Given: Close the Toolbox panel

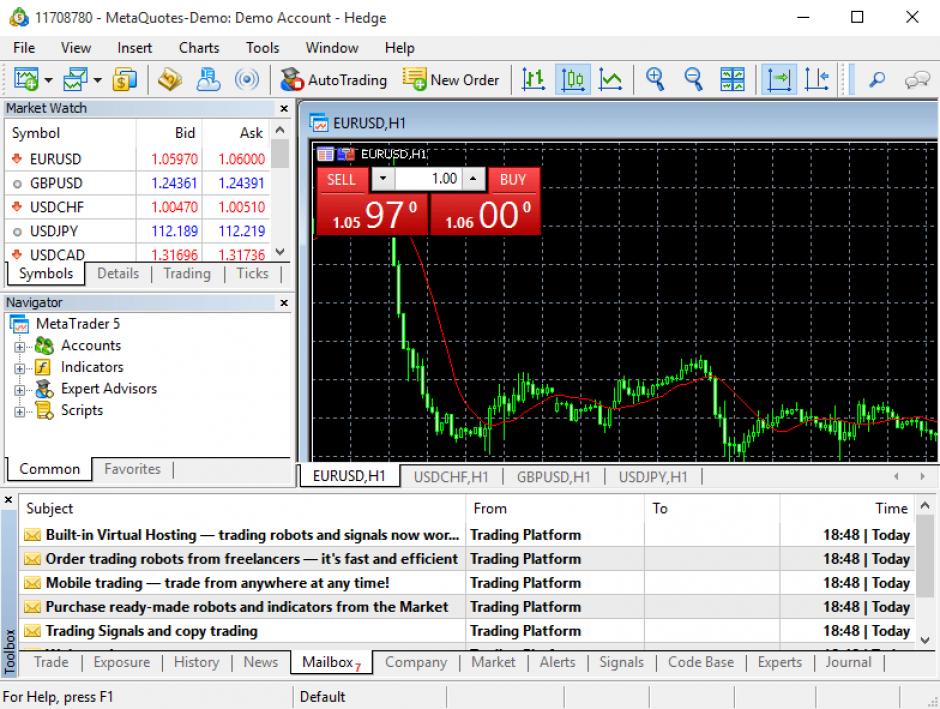Looking at the screenshot, I should click(8, 499).
